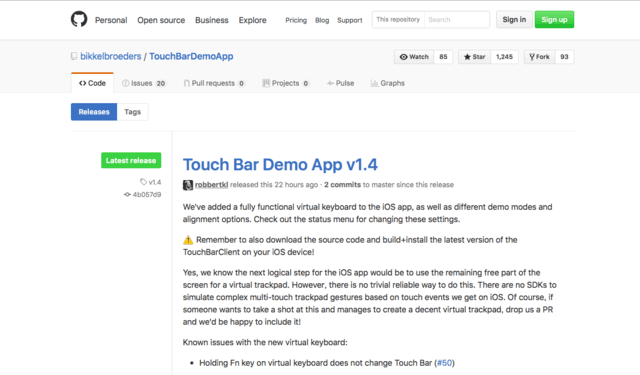Open the Pull requests tab
This screenshot has width=640, height=375.
tap(214, 83)
